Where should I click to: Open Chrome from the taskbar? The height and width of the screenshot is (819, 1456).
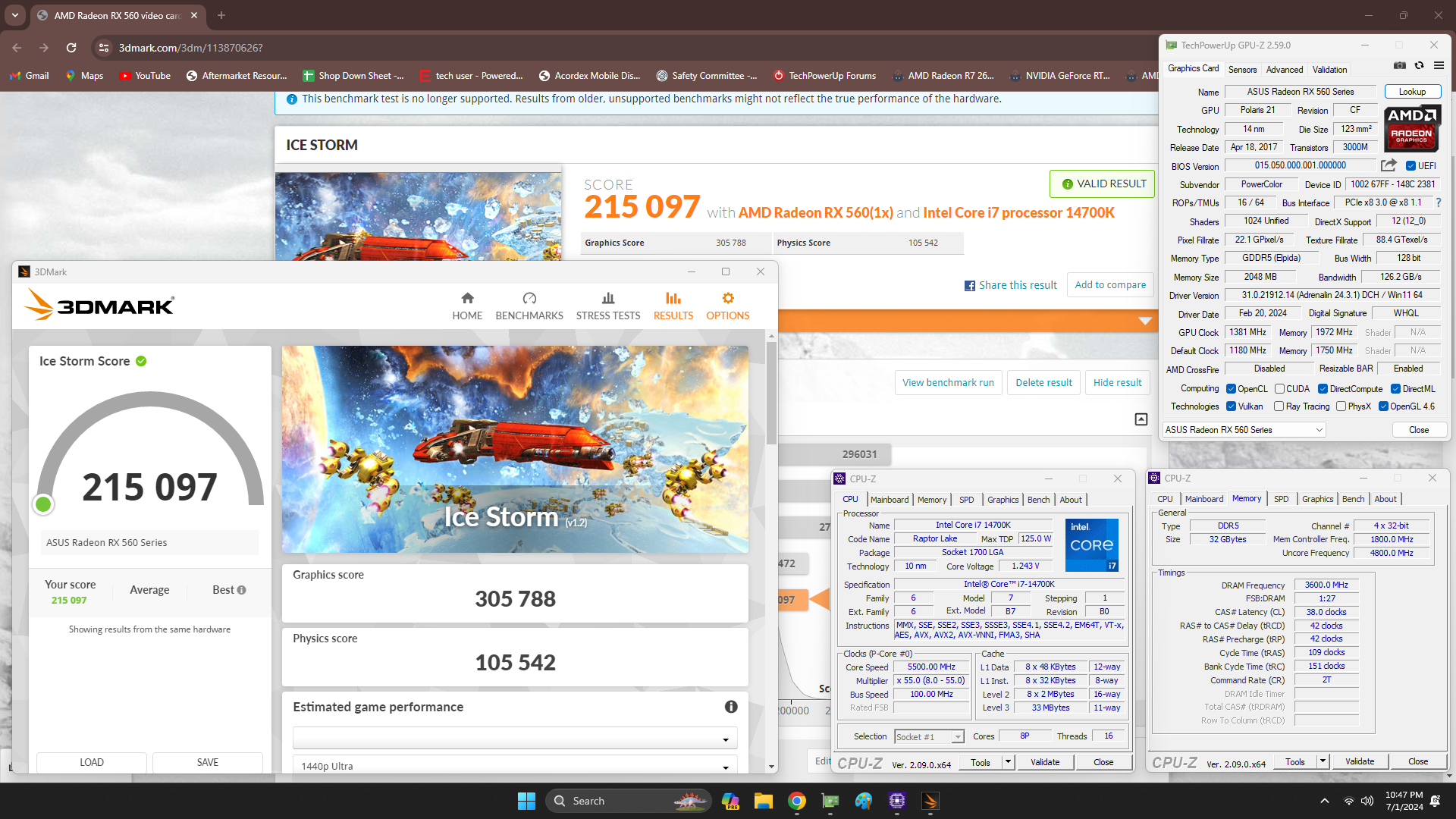pos(796,801)
